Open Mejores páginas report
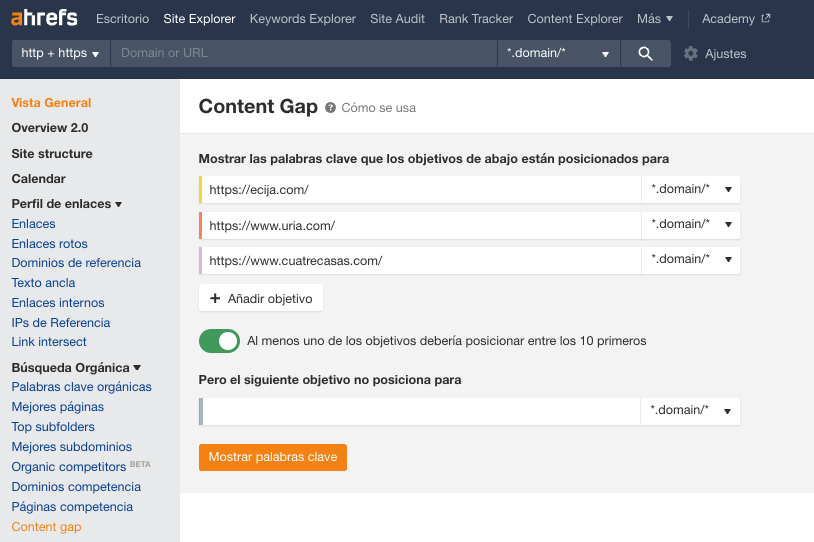814x542 pixels. pos(58,407)
